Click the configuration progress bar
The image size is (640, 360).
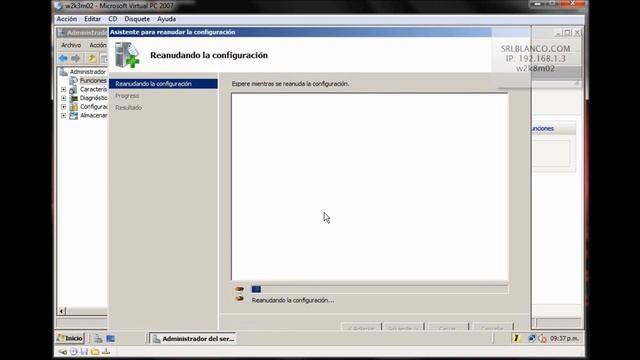point(380,289)
